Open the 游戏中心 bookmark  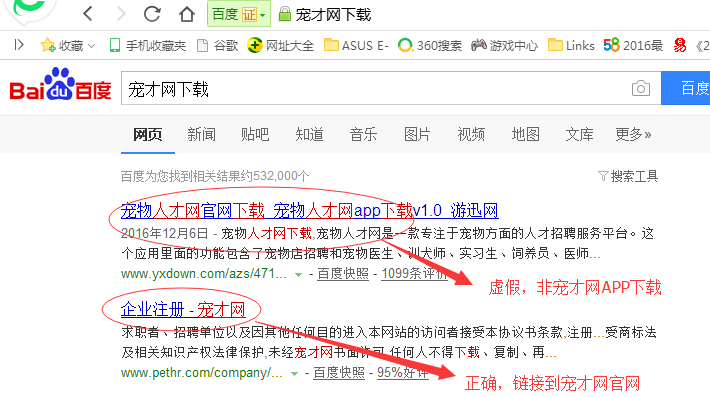point(504,45)
